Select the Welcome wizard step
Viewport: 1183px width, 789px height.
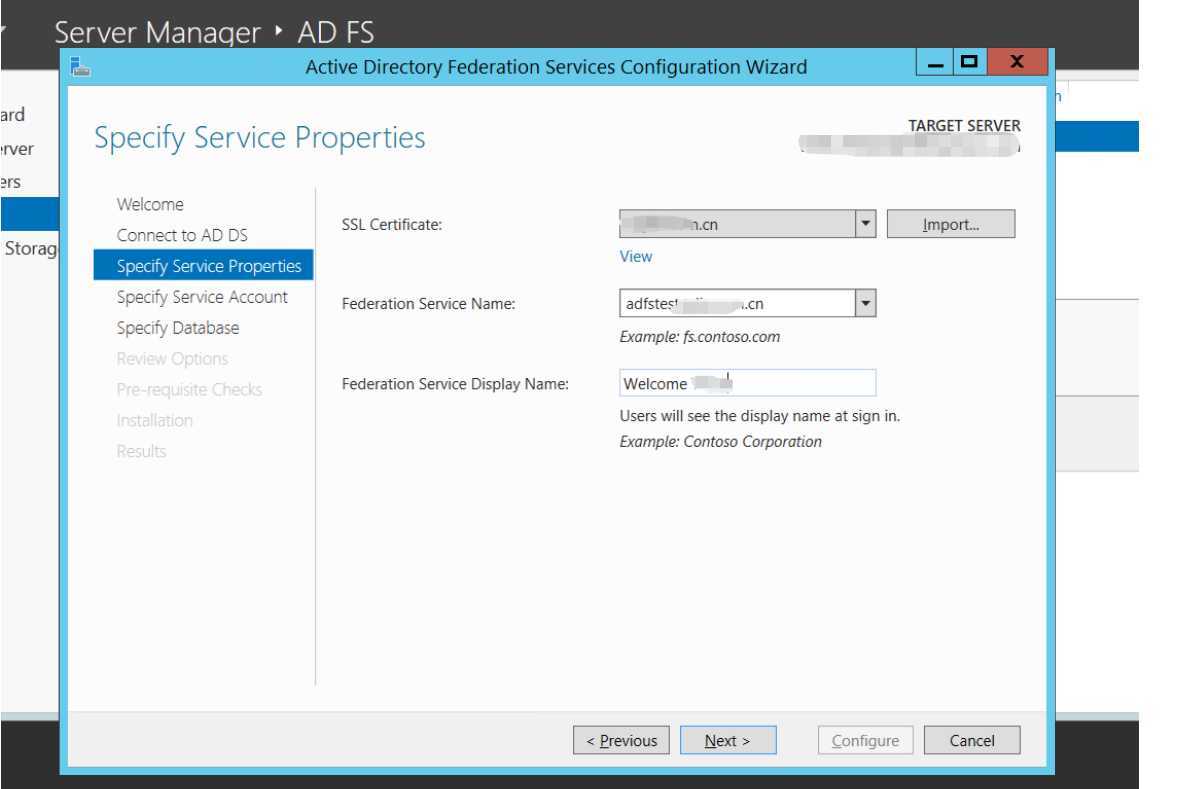click(150, 204)
